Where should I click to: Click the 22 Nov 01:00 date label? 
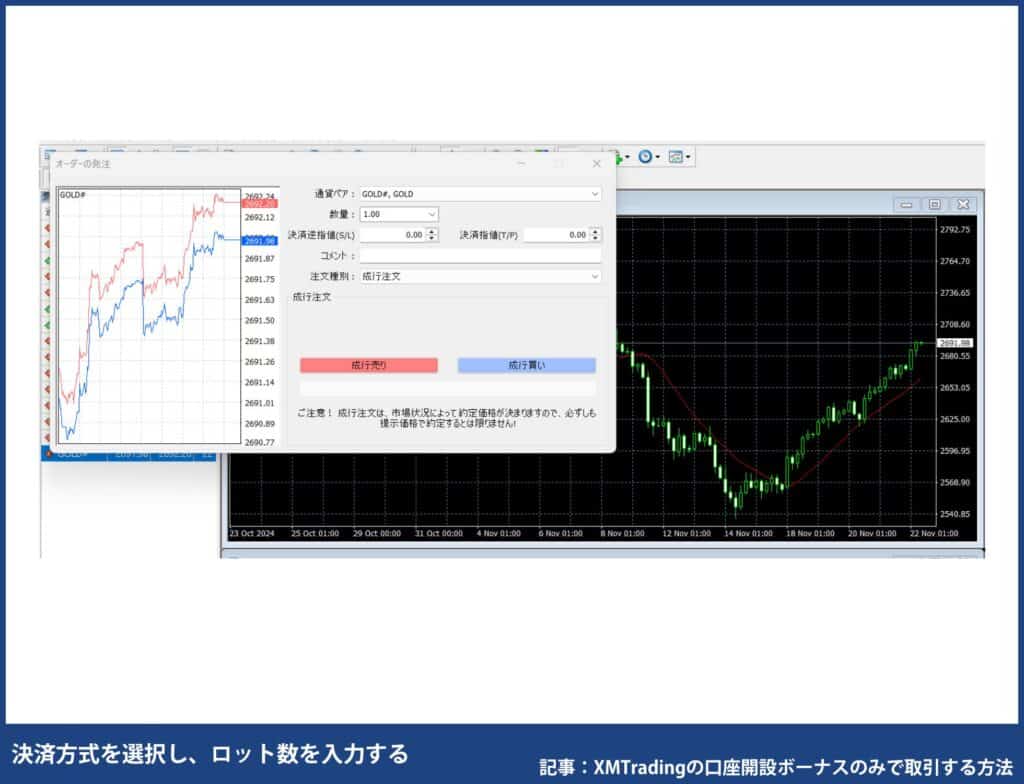click(934, 534)
